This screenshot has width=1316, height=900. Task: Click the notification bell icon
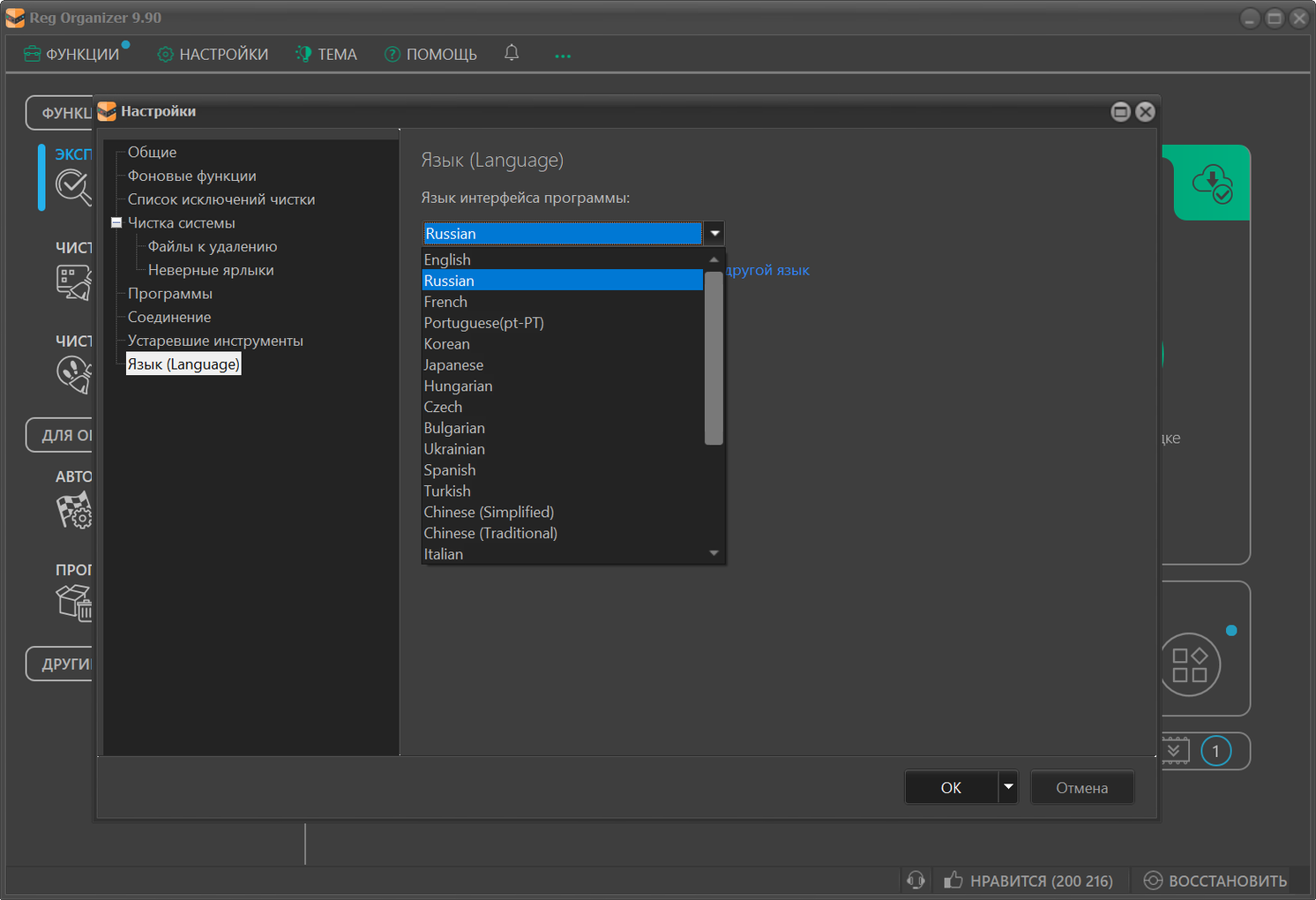[512, 53]
